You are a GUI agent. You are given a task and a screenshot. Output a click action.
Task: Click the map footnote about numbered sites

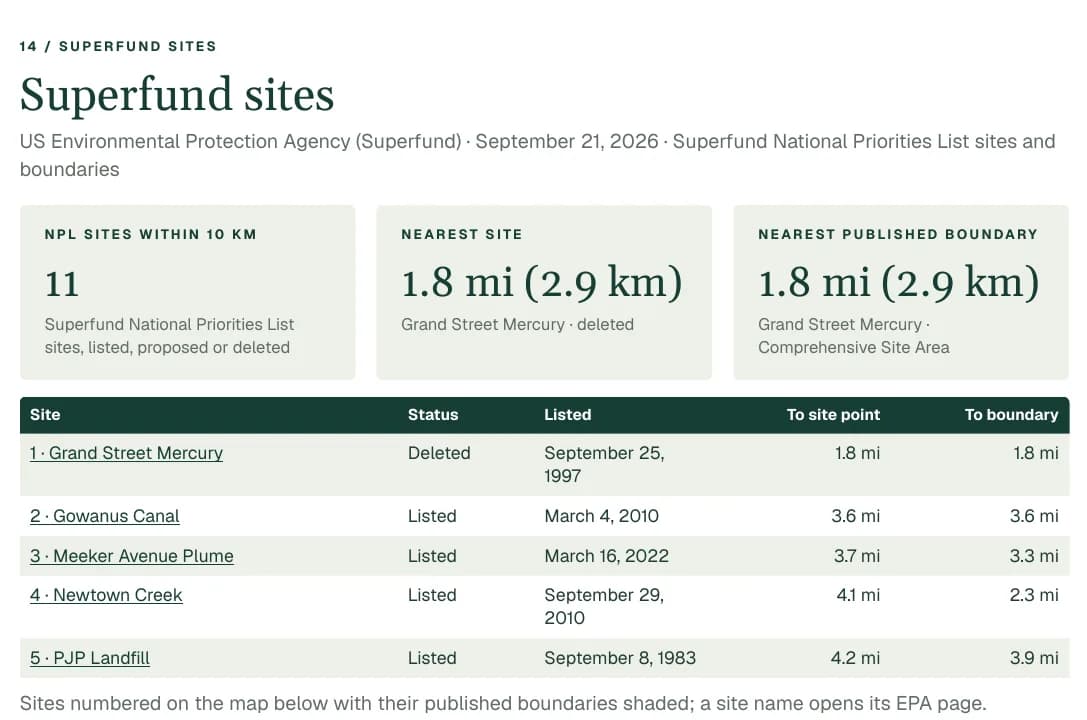point(503,703)
